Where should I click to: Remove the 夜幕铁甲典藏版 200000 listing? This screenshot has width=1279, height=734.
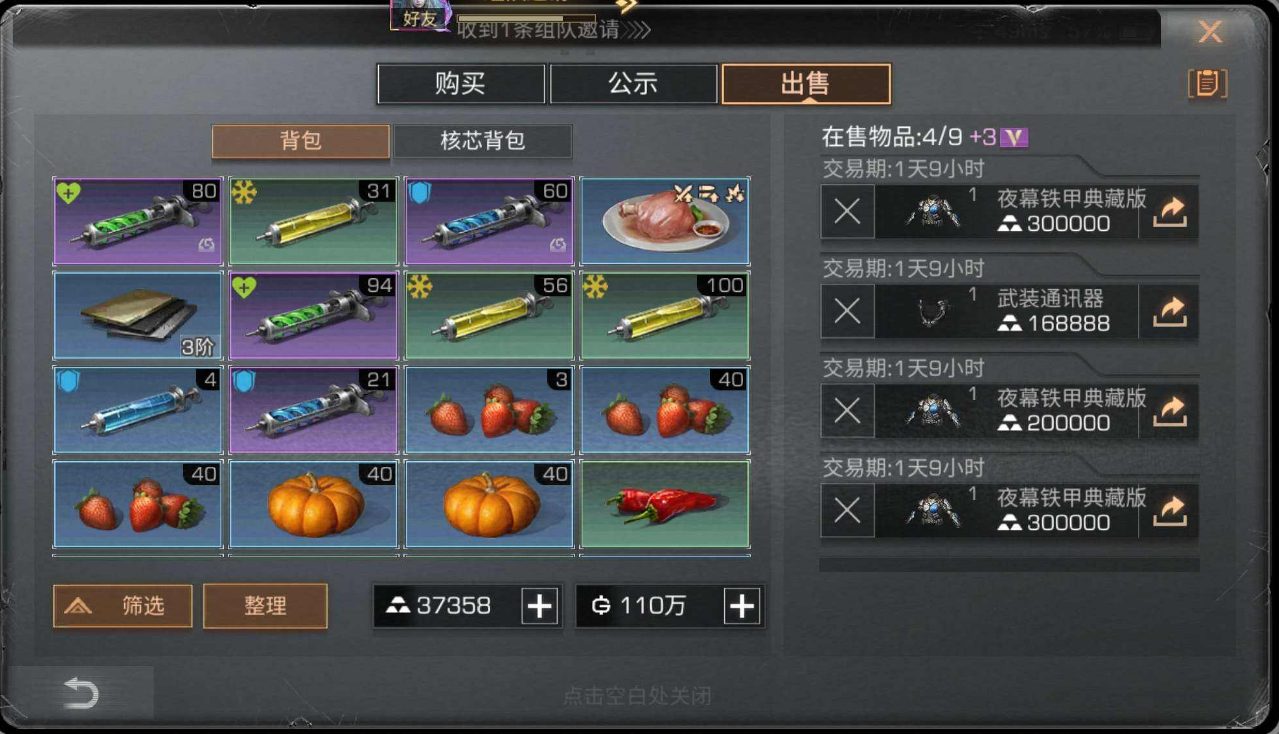tap(847, 410)
